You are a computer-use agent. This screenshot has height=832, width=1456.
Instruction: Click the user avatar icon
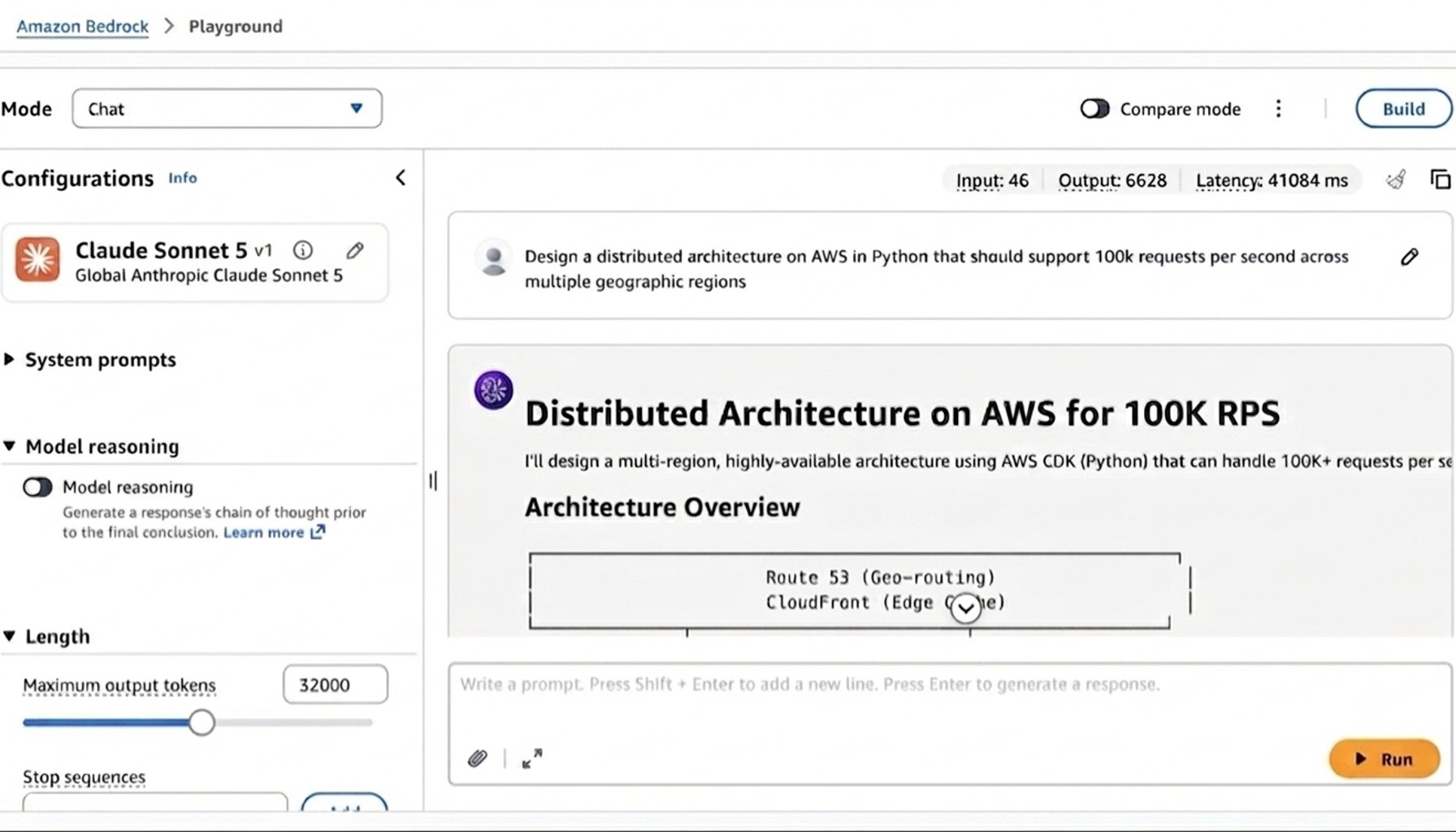pos(493,258)
